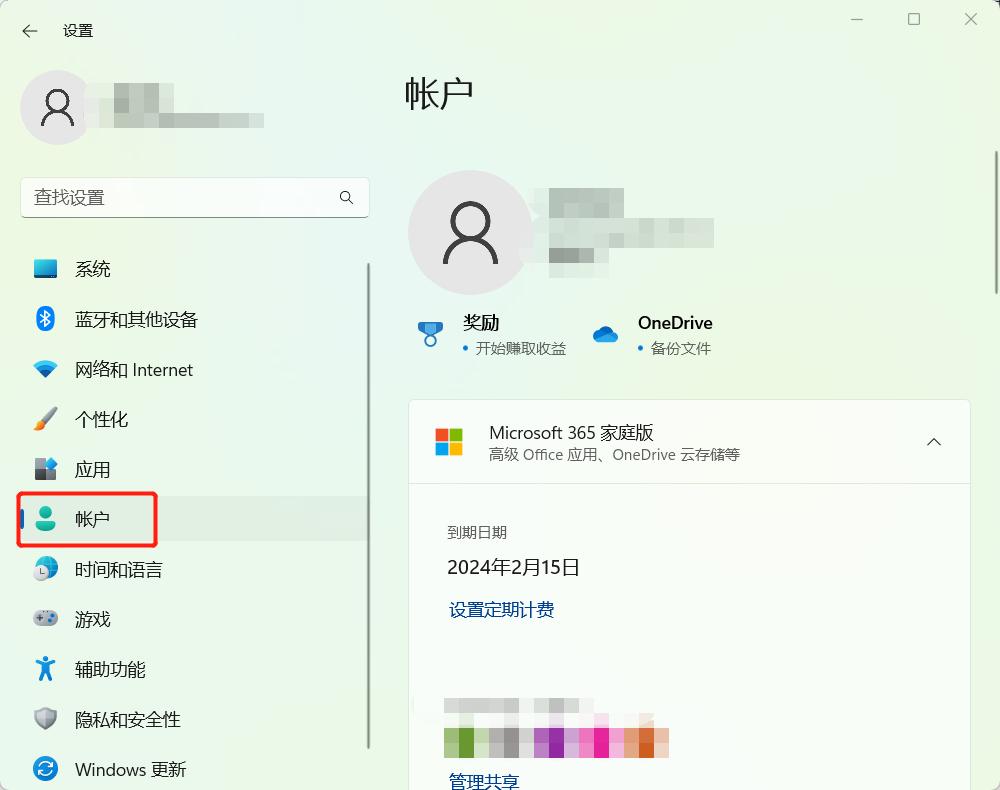Screen dimensions: 1000x790
Task: Select 网络和 Internet settings
Action: point(44,369)
